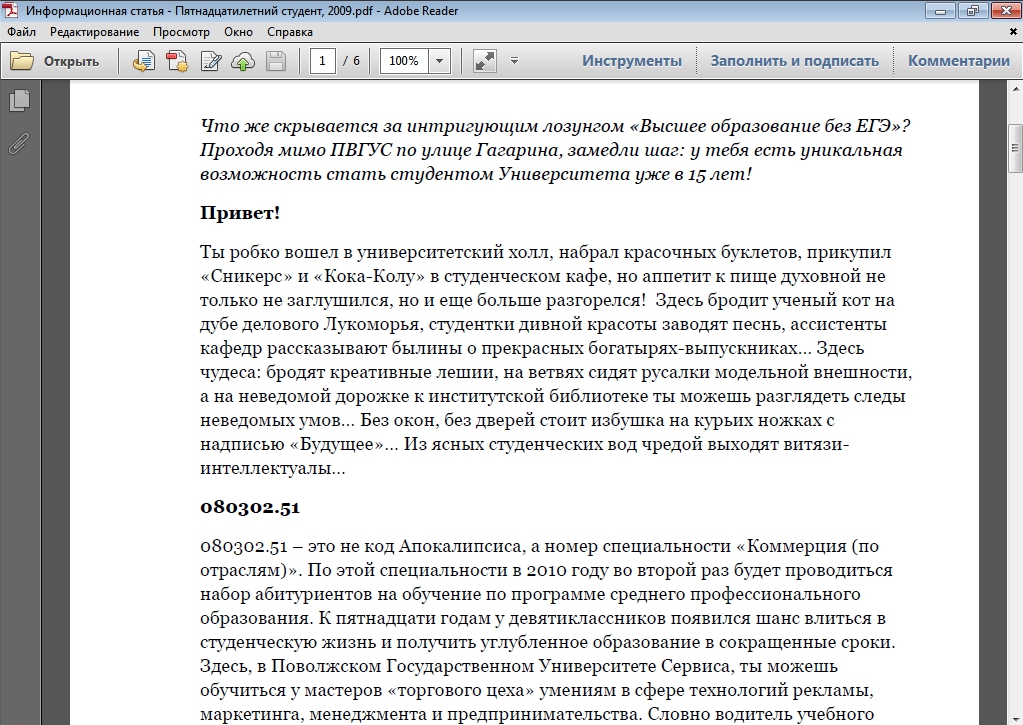Toggle read mode fullscreen icon

pyautogui.click(x=484, y=61)
